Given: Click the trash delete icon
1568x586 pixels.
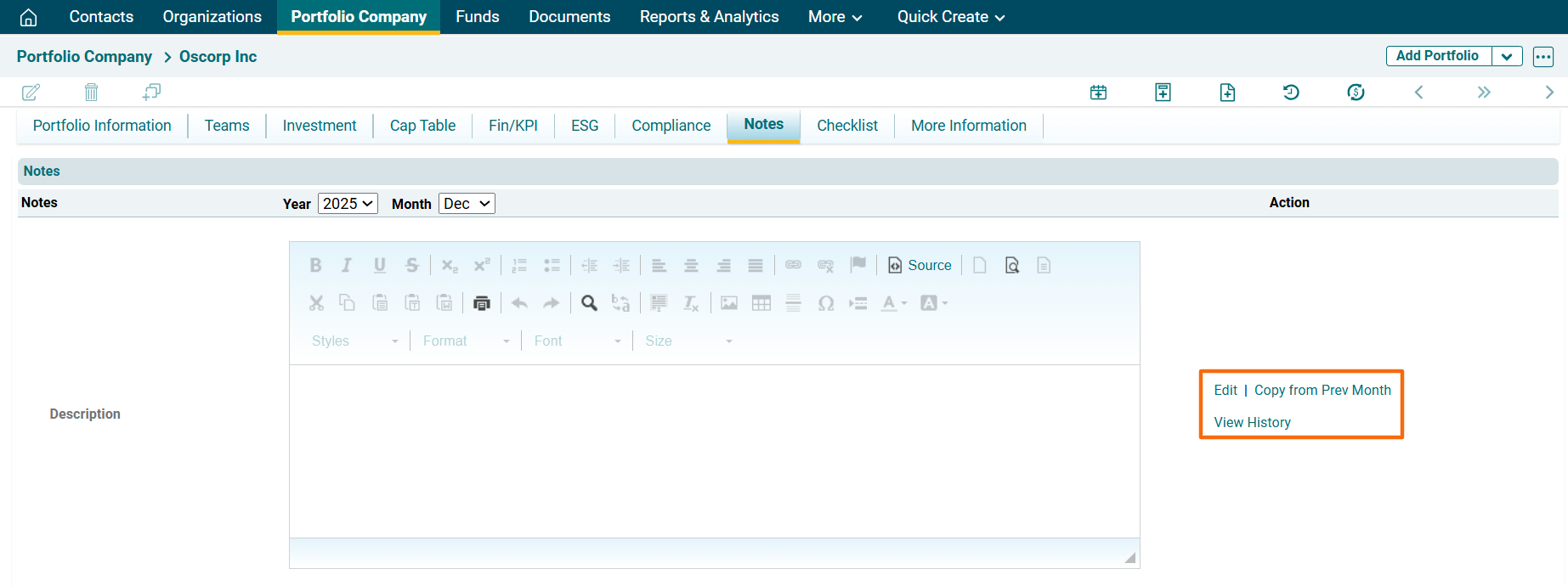Looking at the screenshot, I should pyautogui.click(x=92, y=93).
